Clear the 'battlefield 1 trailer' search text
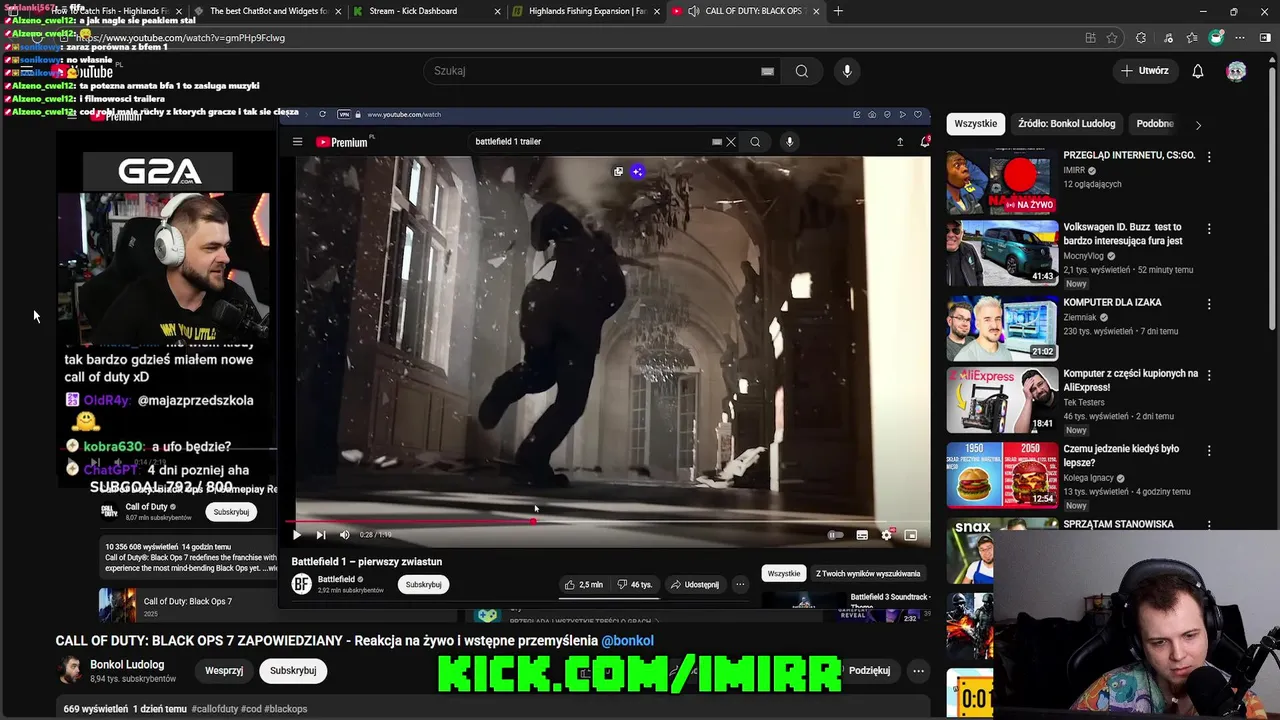 coord(731,142)
